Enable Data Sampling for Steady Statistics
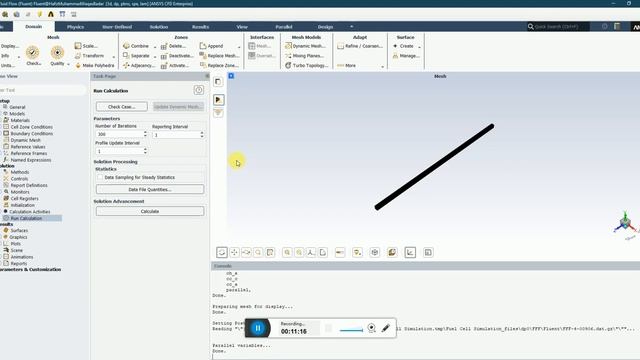The image size is (640, 360). click(100, 177)
